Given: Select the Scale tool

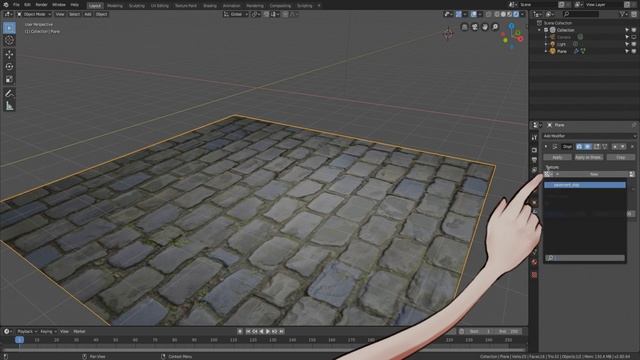Looking at the screenshot, I should (9, 79).
